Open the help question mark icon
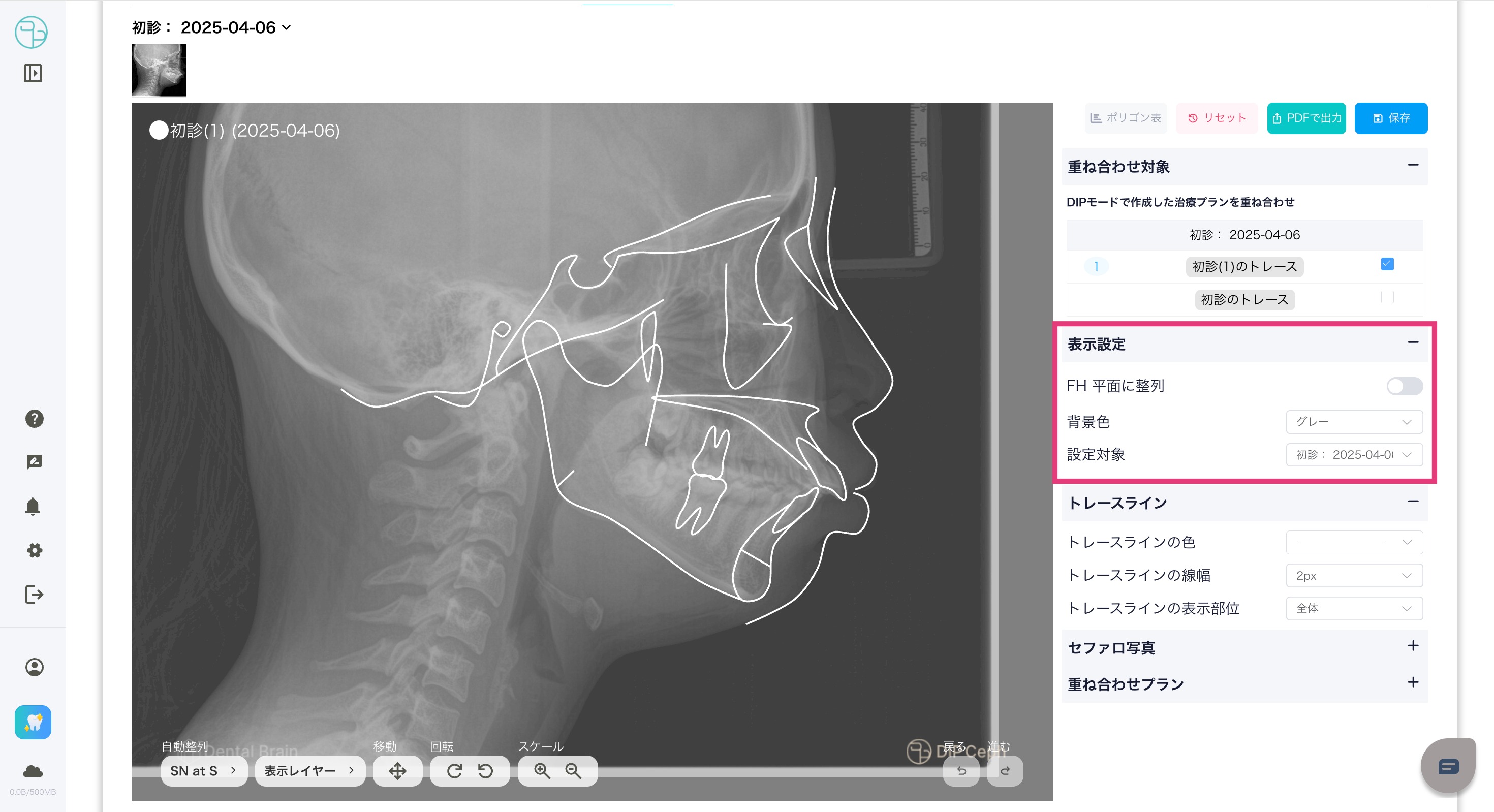The width and height of the screenshot is (1494, 812). [34, 419]
